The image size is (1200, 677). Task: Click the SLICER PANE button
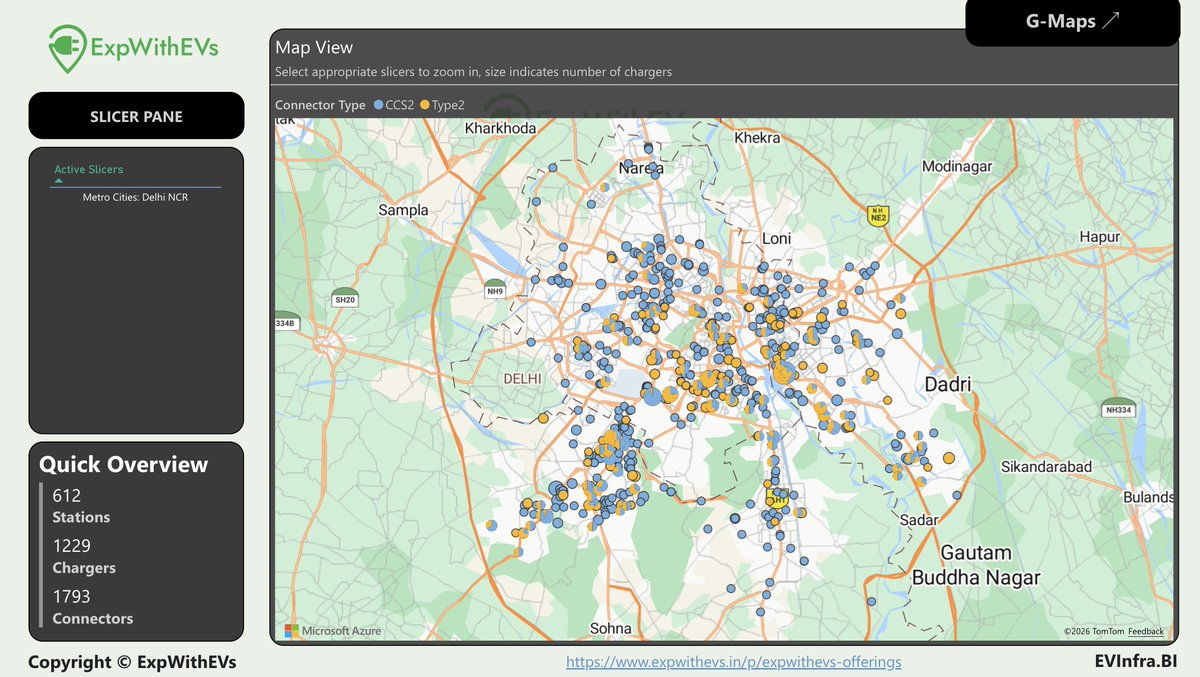[x=136, y=116]
